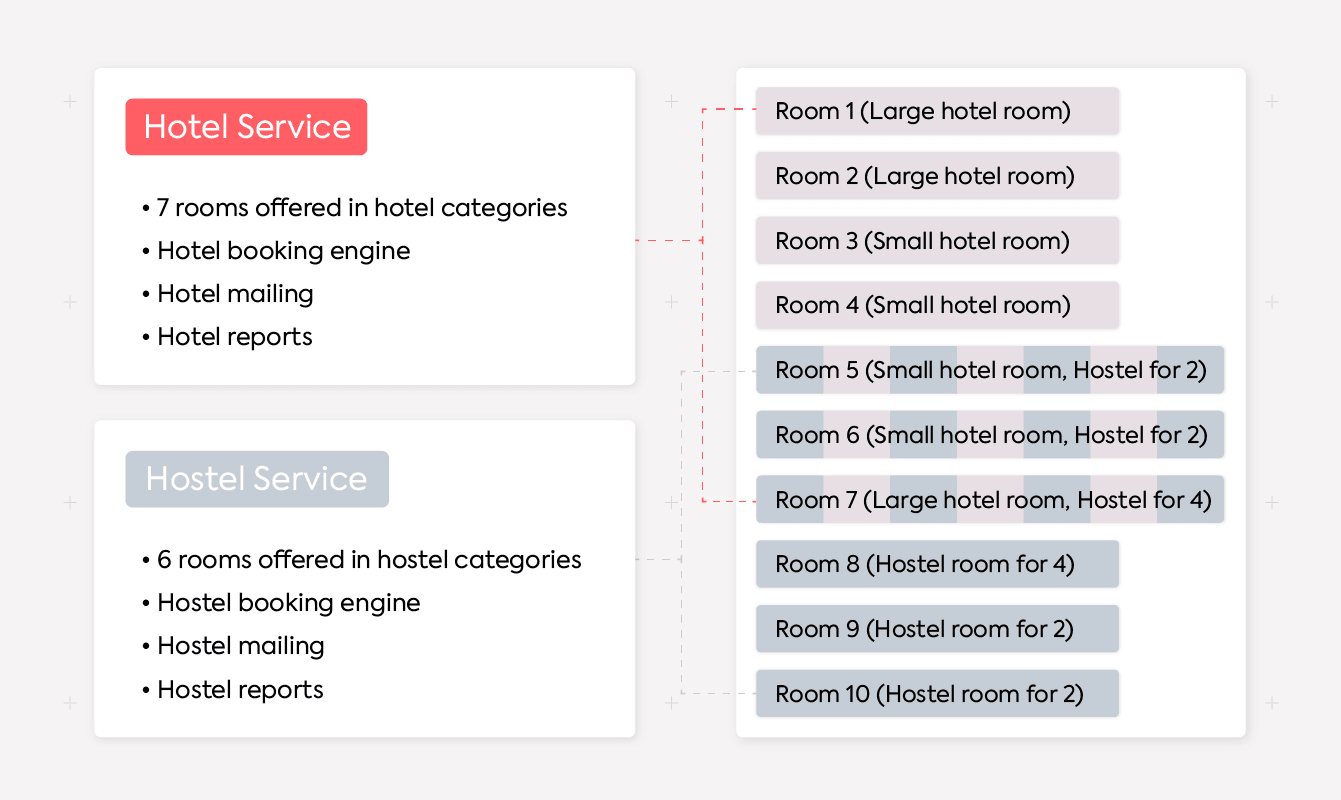Screen dimensions: 1341x800
Task: Choose the Hotel mailing bullet
Action: tap(235, 294)
